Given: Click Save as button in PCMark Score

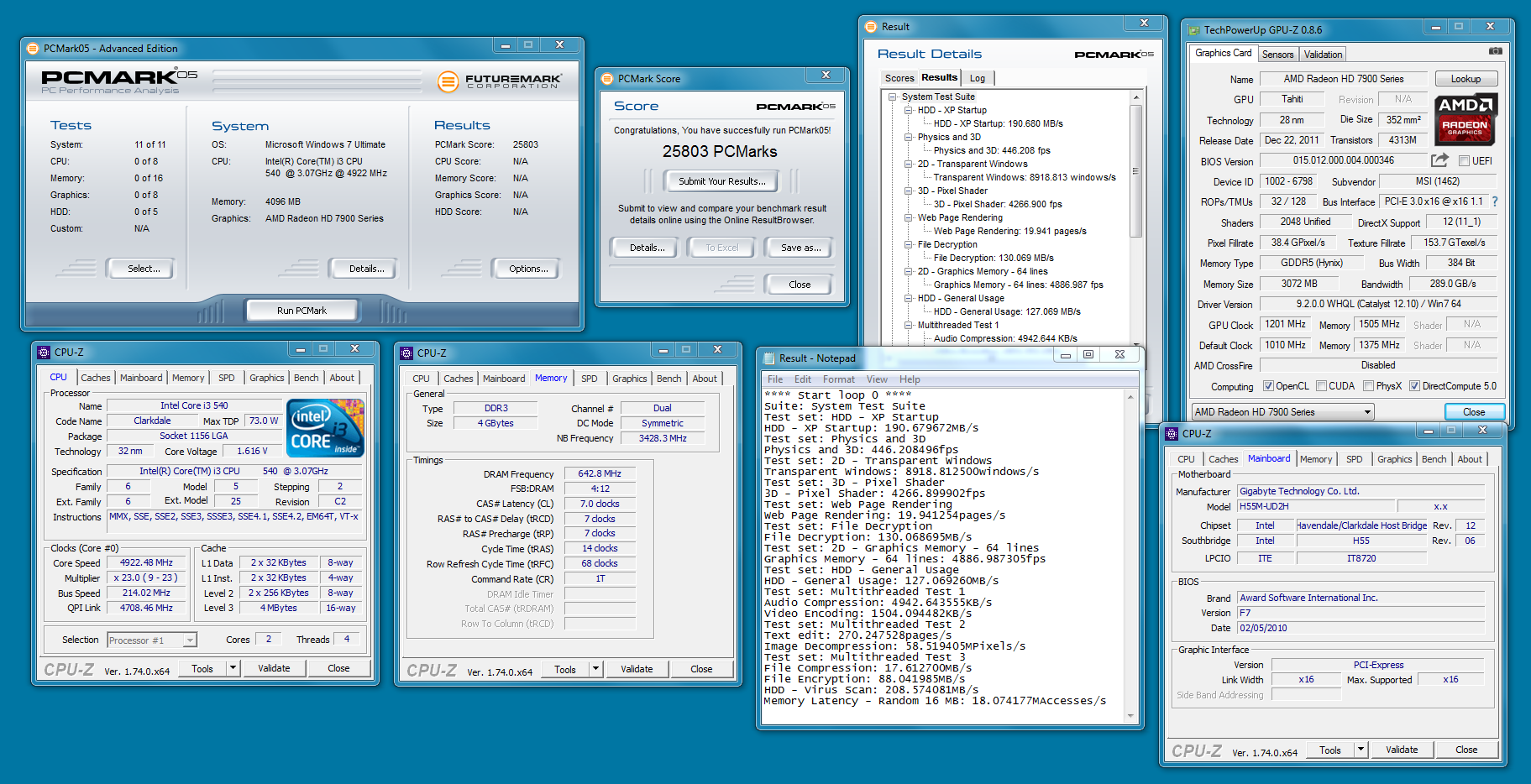Looking at the screenshot, I should pyautogui.click(x=800, y=248).
